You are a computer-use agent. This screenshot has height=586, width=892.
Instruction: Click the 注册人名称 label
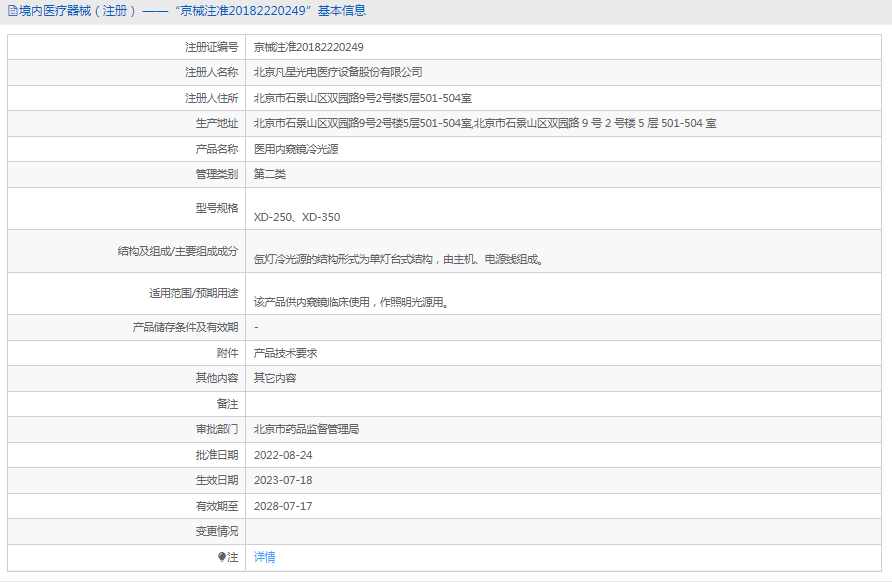click(212, 72)
